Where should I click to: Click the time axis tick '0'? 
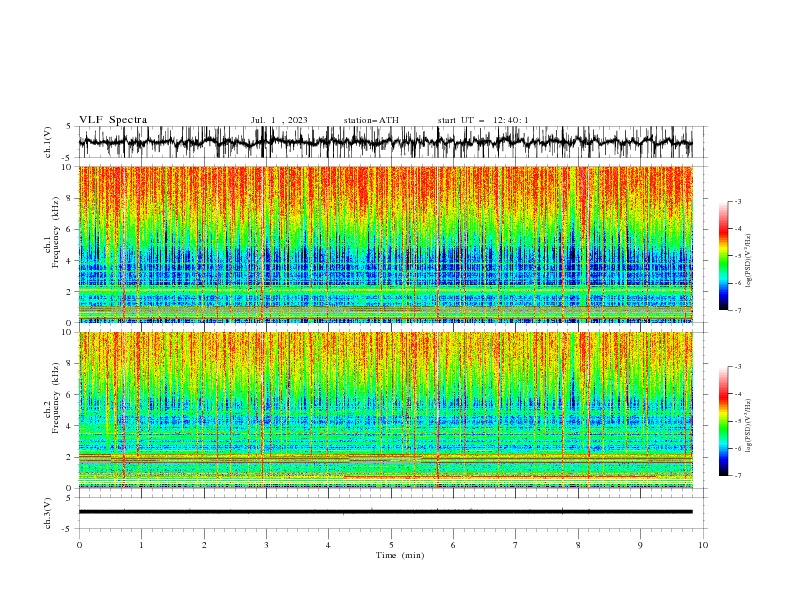pyautogui.click(x=79, y=545)
